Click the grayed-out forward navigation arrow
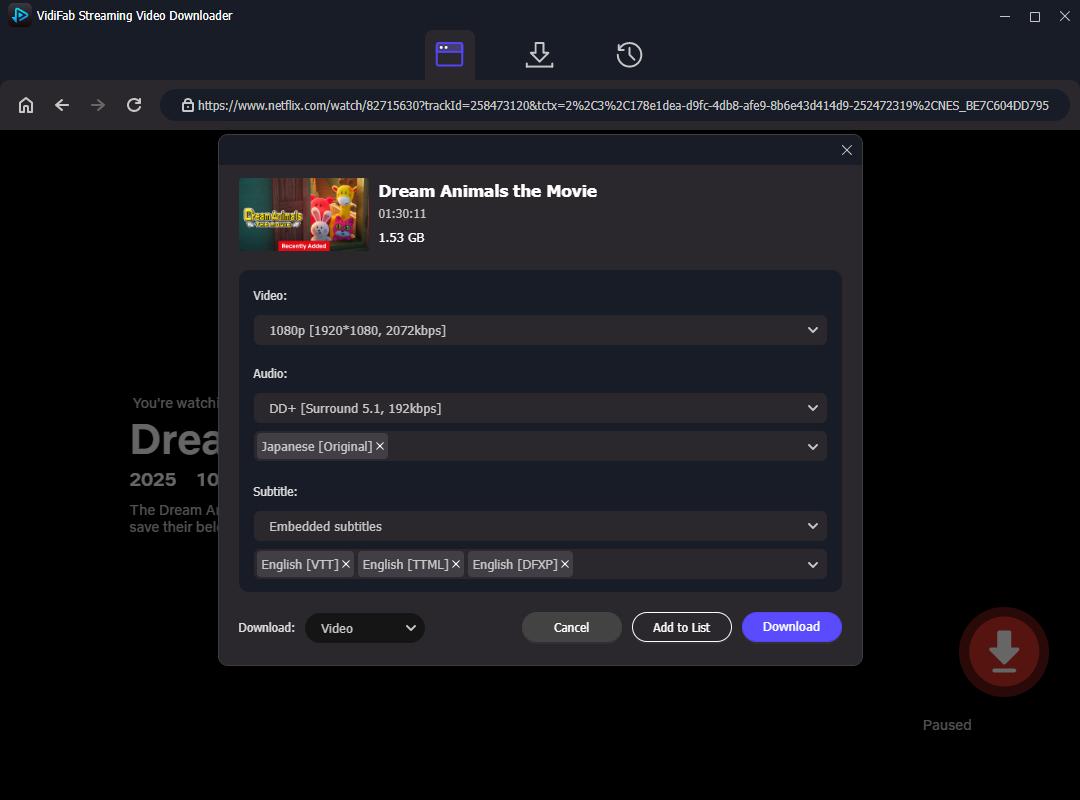The image size is (1080, 800). coord(97,104)
